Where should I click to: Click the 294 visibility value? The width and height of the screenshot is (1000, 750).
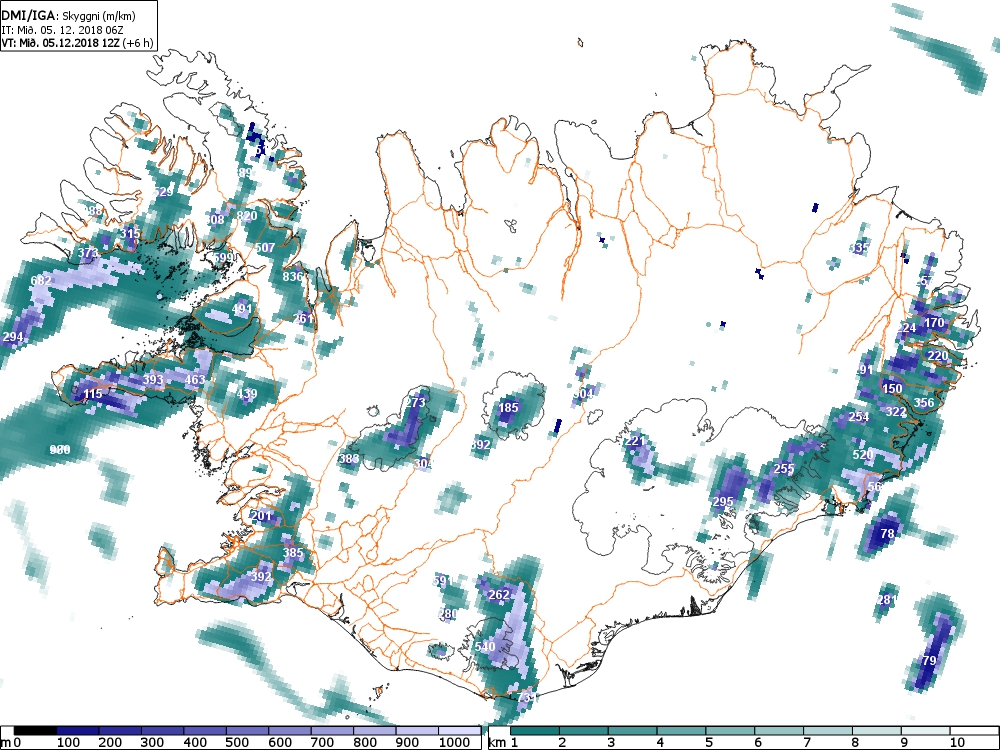13,337
